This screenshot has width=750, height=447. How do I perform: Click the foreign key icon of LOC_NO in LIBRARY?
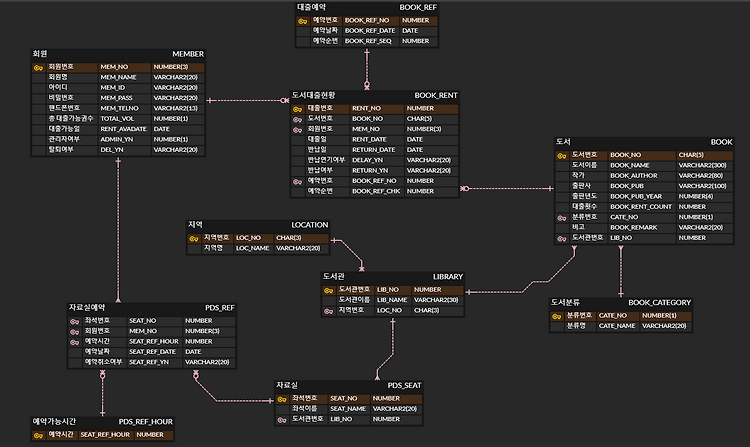(x=328, y=311)
